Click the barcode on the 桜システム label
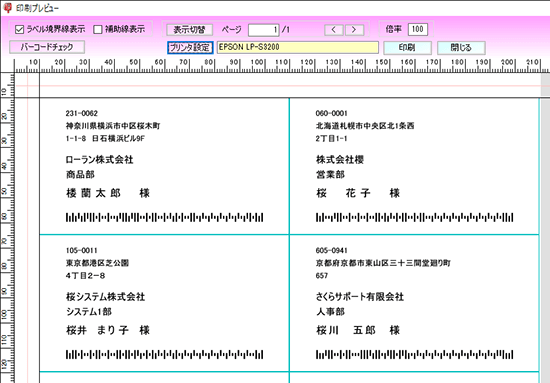The width and height of the screenshot is (550, 383). [x=165, y=354]
